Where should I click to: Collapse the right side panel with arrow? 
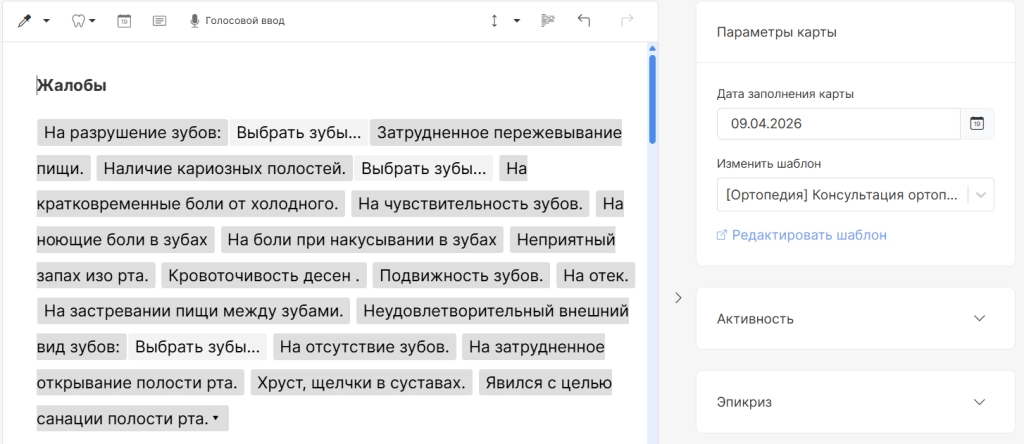[x=678, y=297]
